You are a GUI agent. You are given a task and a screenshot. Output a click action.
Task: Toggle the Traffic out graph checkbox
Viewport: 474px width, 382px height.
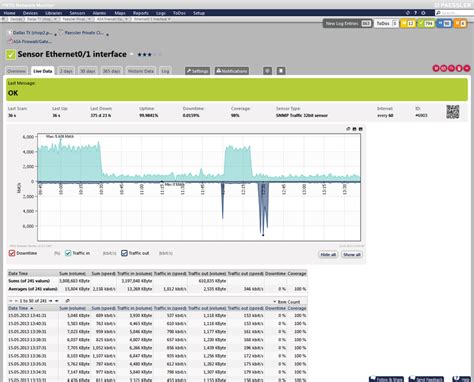pos(124,253)
